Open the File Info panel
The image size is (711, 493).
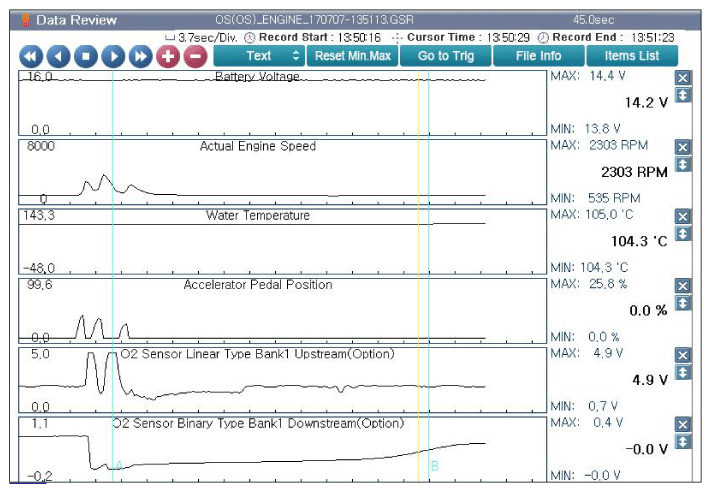539,56
